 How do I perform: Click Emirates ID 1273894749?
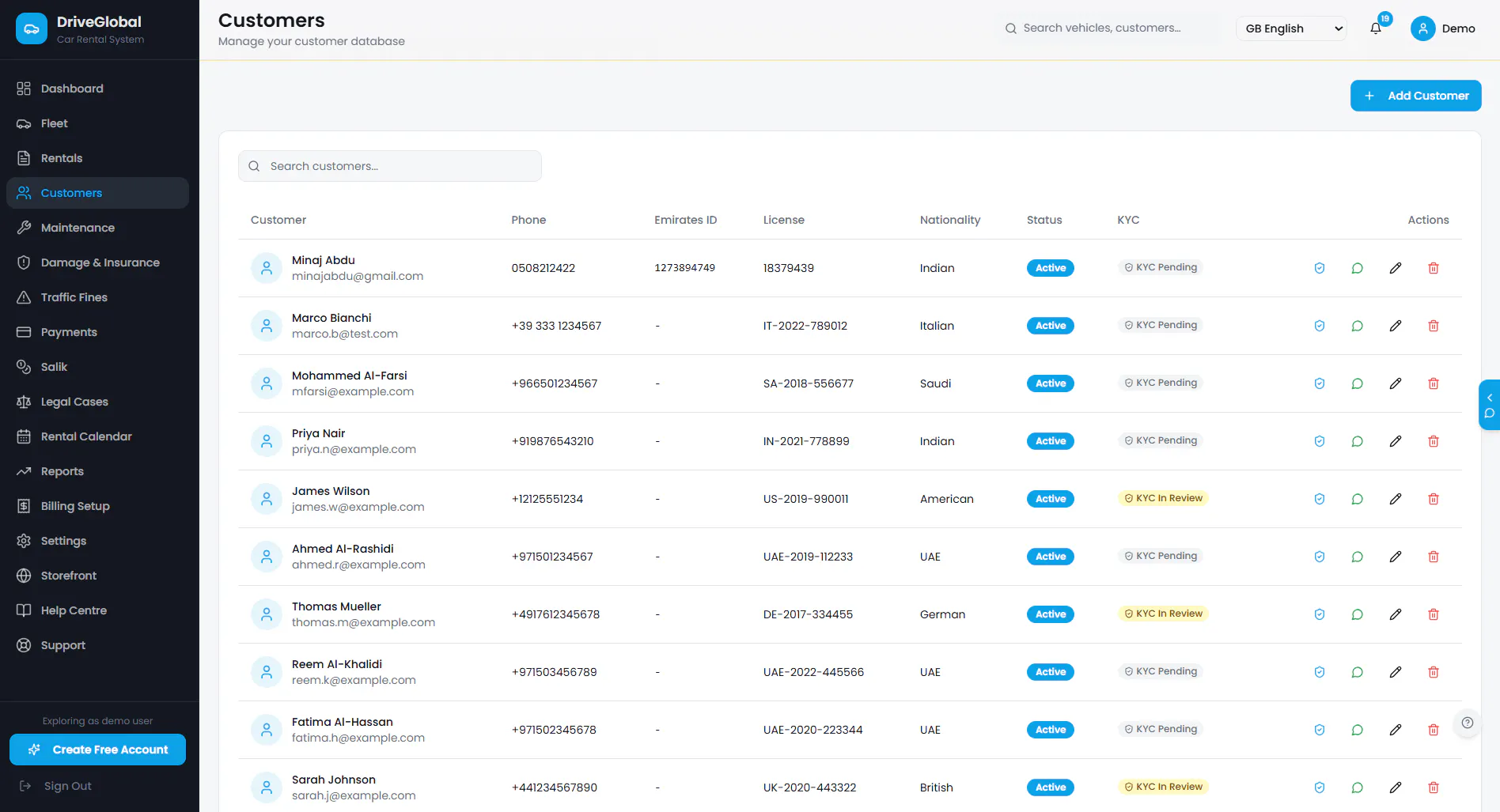[685, 268]
